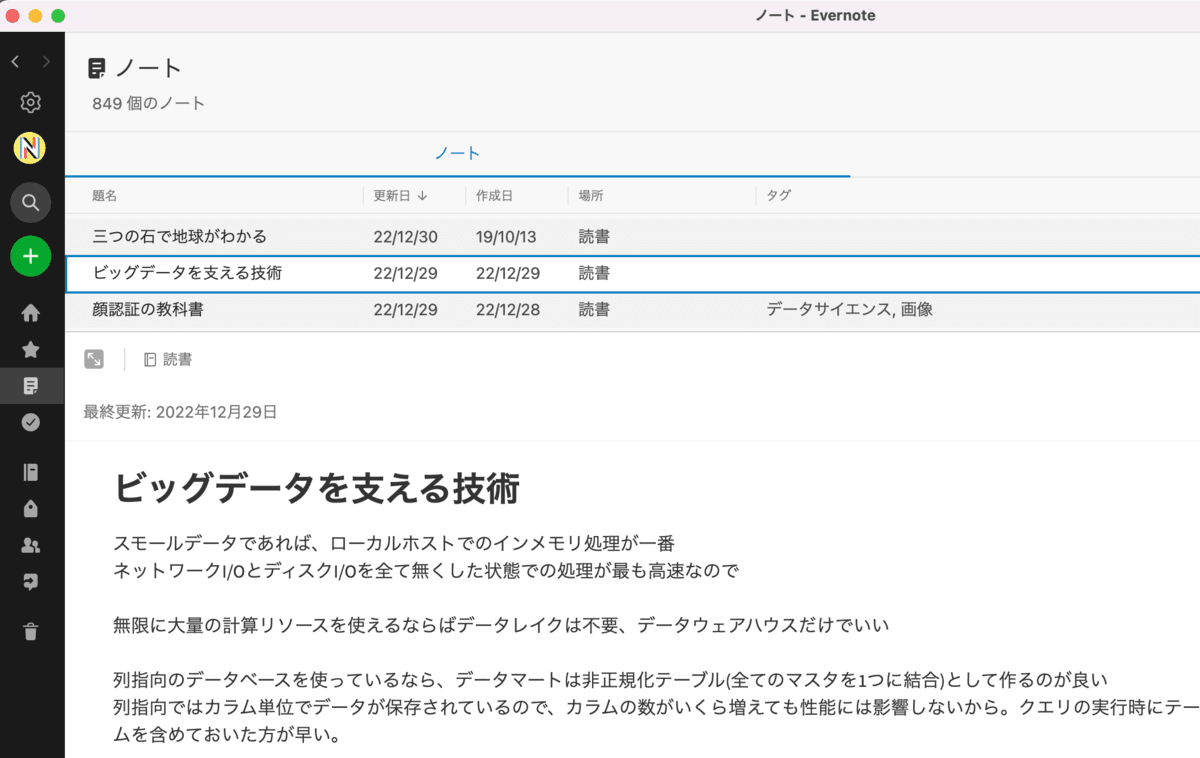
Task: Sort by 更新日 column header
Action: click(400, 196)
